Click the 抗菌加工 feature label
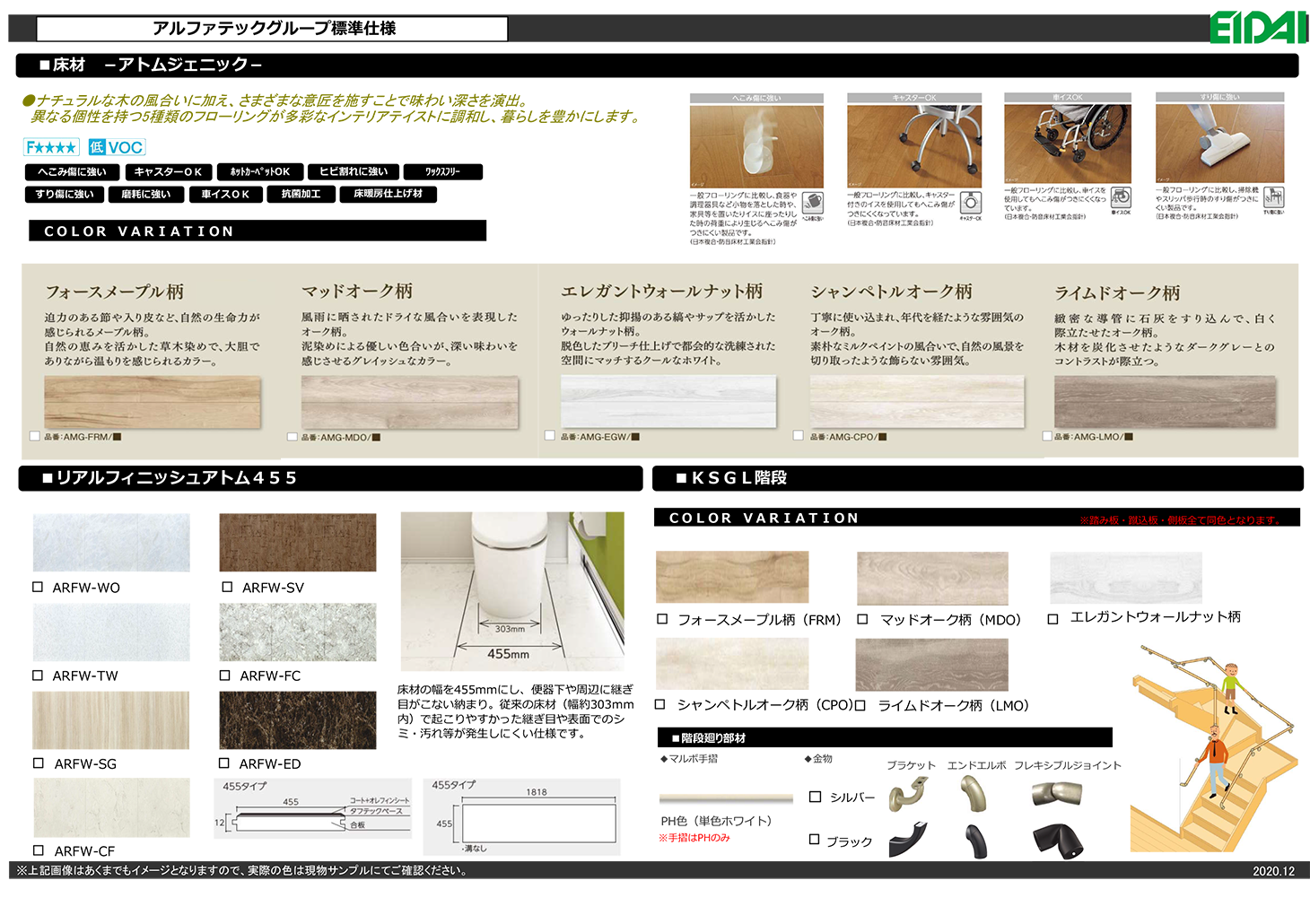The height and width of the screenshot is (924, 1310). click(x=301, y=194)
